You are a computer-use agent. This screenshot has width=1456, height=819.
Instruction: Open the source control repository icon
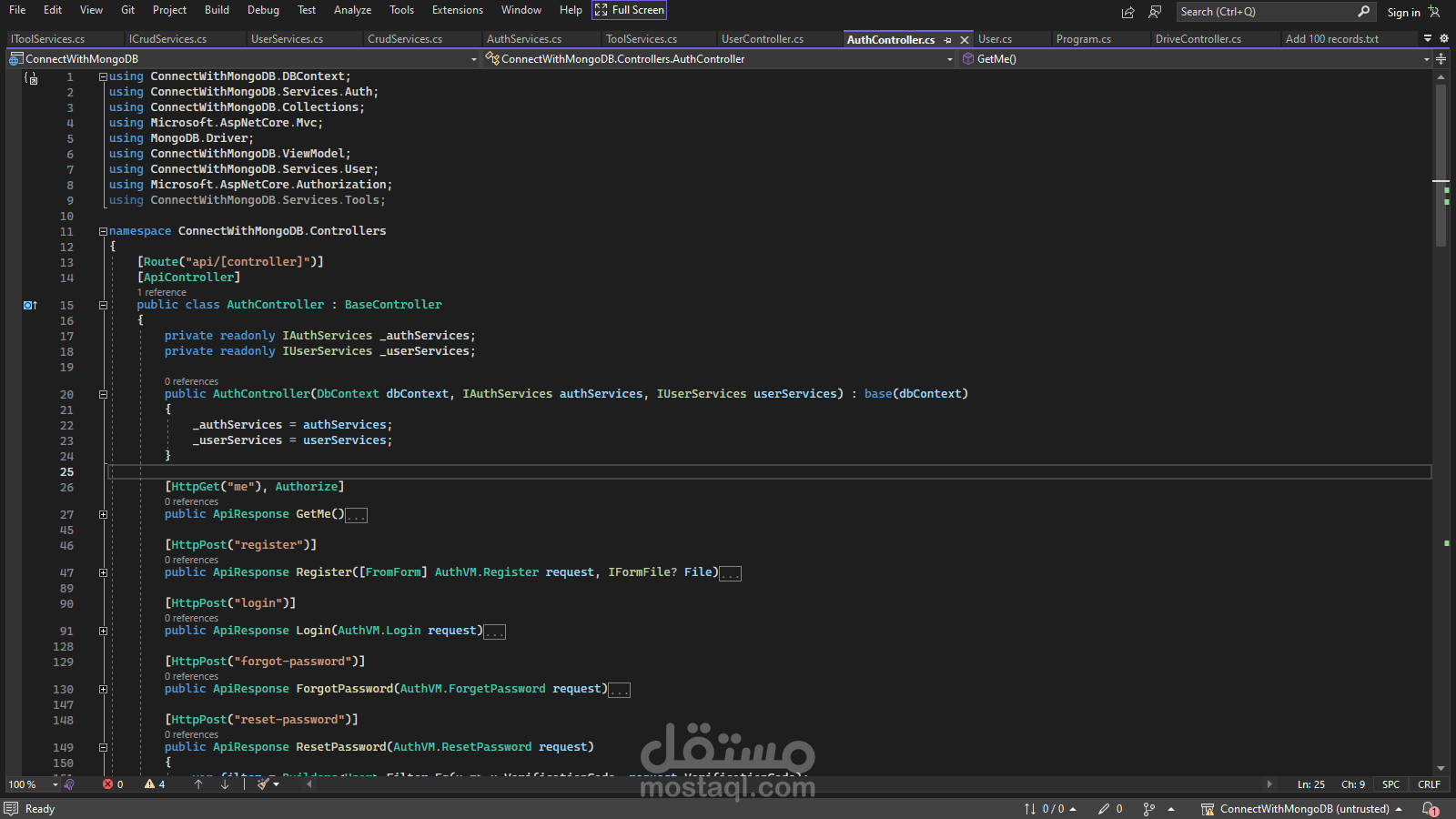[1208, 808]
